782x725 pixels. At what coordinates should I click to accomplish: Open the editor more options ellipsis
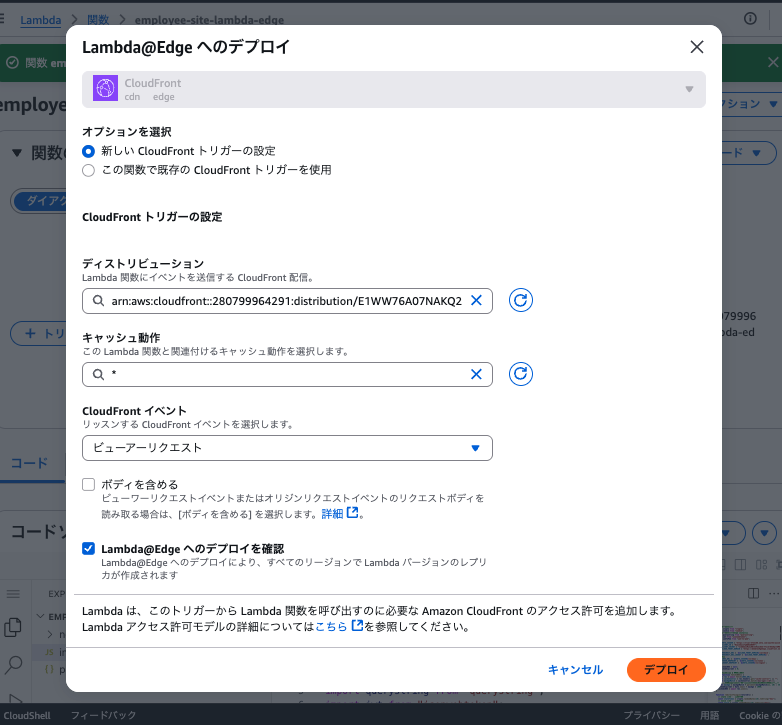pyautogui.click(x=774, y=593)
